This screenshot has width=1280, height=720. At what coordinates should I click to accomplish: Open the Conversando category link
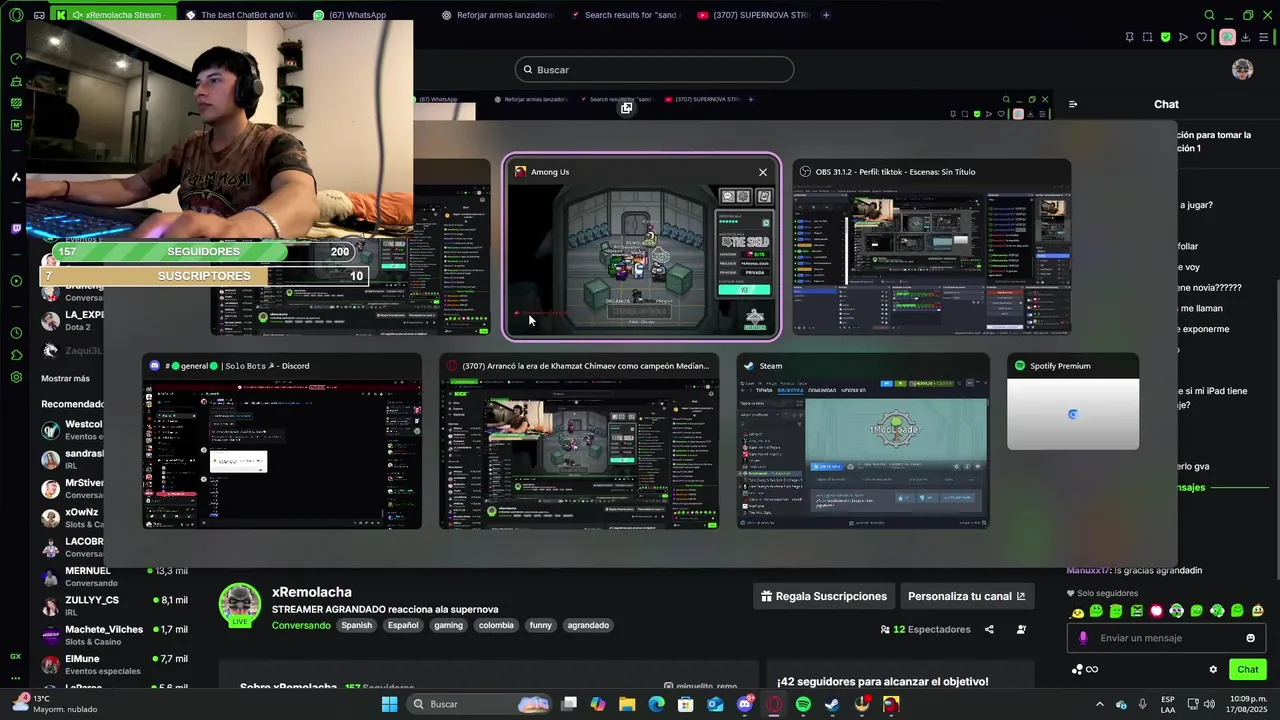(x=301, y=625)
